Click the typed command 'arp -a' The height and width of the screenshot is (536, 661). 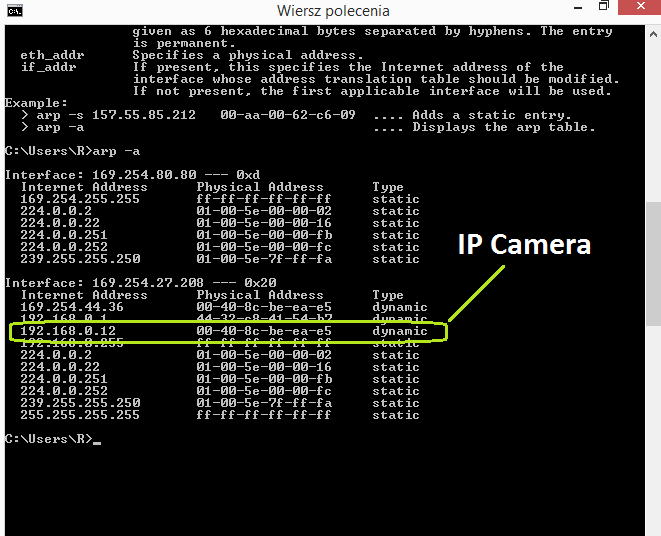(116, 151)
